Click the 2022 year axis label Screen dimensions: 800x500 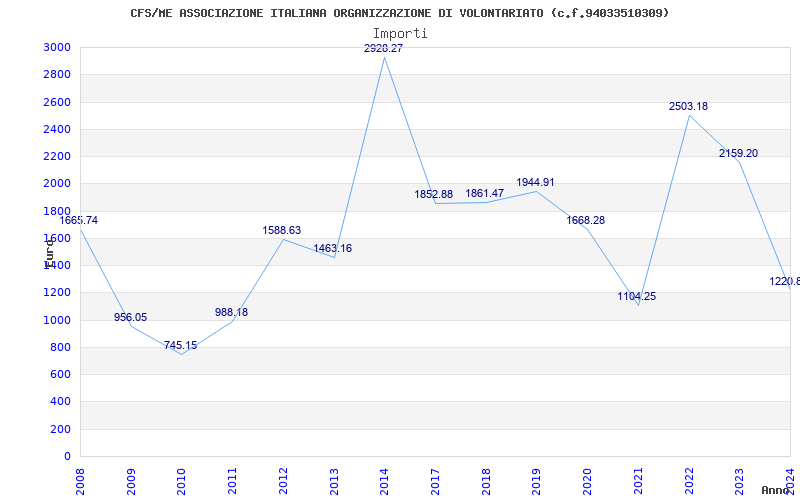(689, 482)
